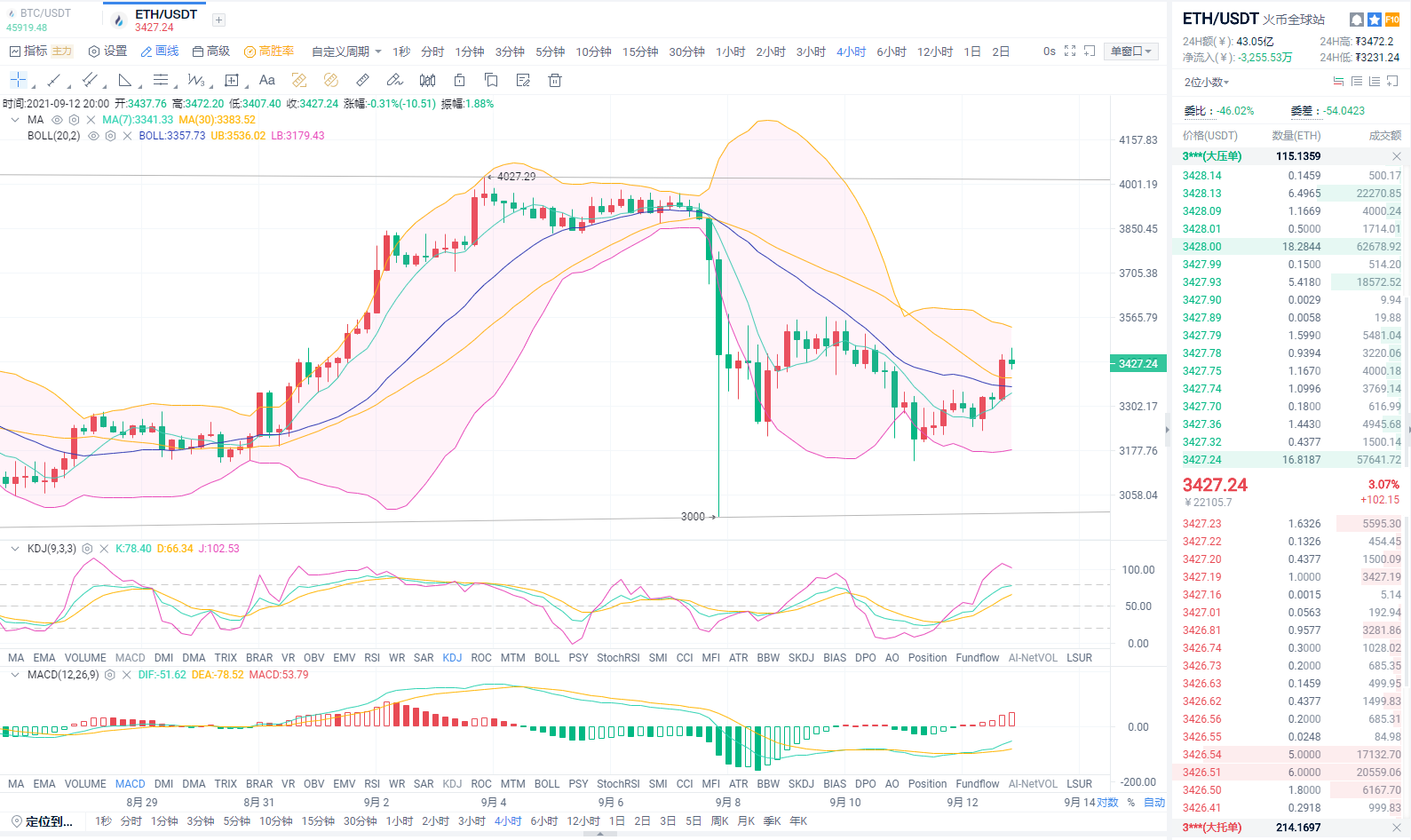
Task: Select the StochRSI tab in MACD panel
Action: 618,784
